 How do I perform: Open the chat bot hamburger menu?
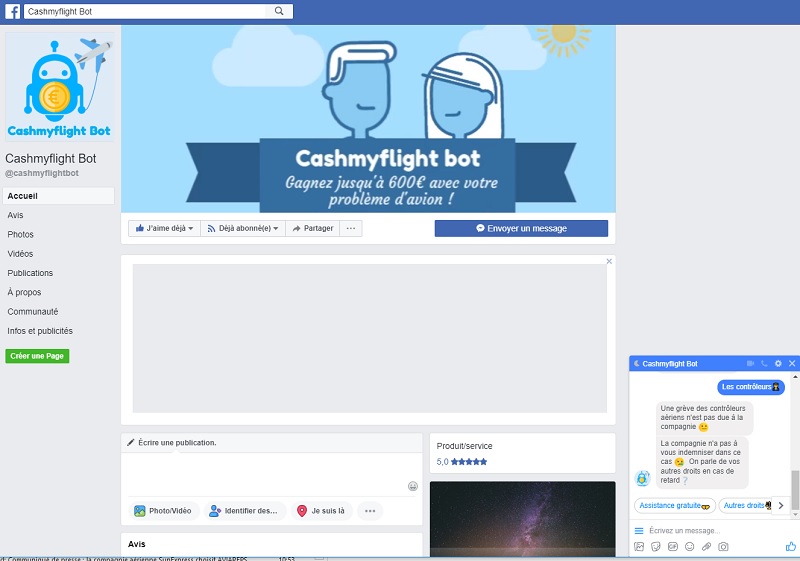pos(639,530)
